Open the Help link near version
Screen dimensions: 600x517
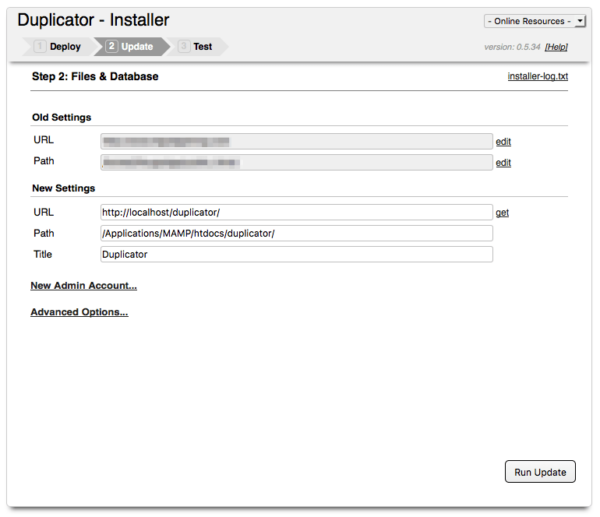coord(556,47)
